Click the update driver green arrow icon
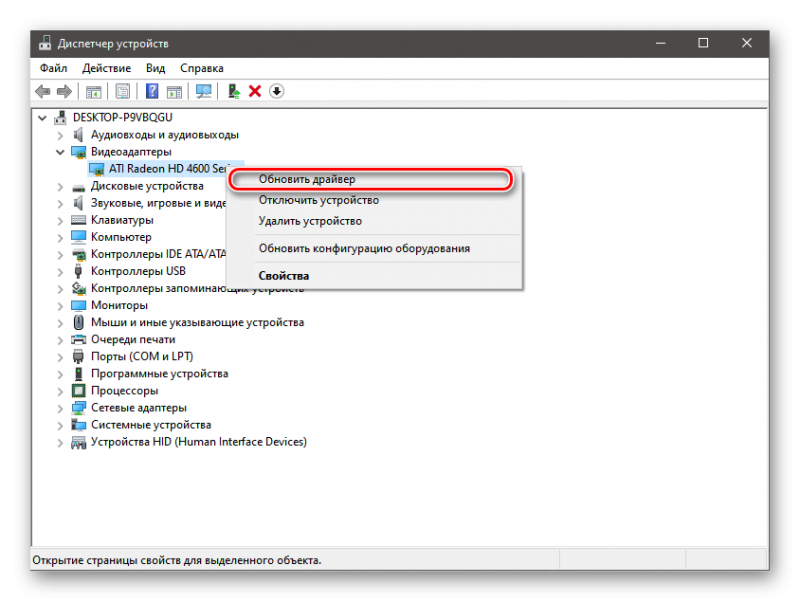This screenshot has height=602, width=800. point(234,92)
